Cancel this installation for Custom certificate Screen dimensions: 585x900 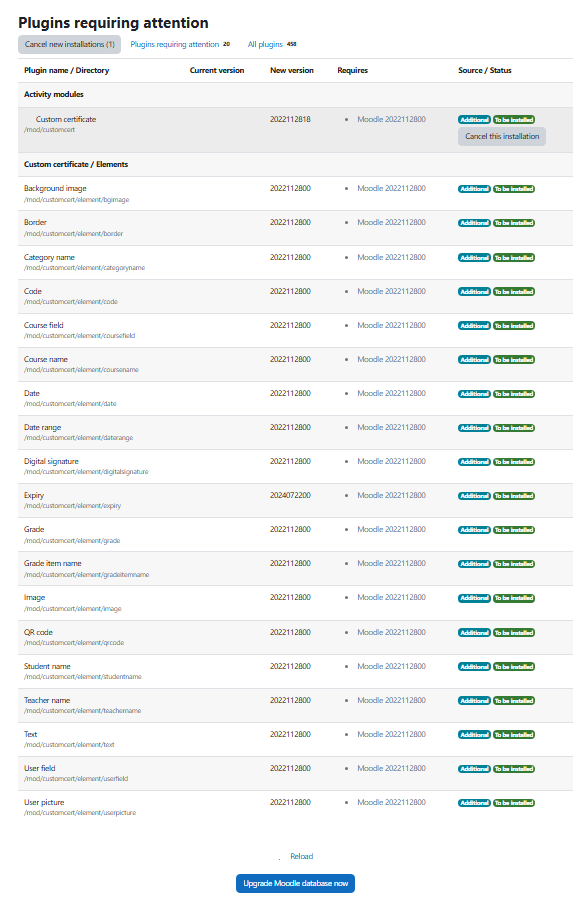point(502,137)
